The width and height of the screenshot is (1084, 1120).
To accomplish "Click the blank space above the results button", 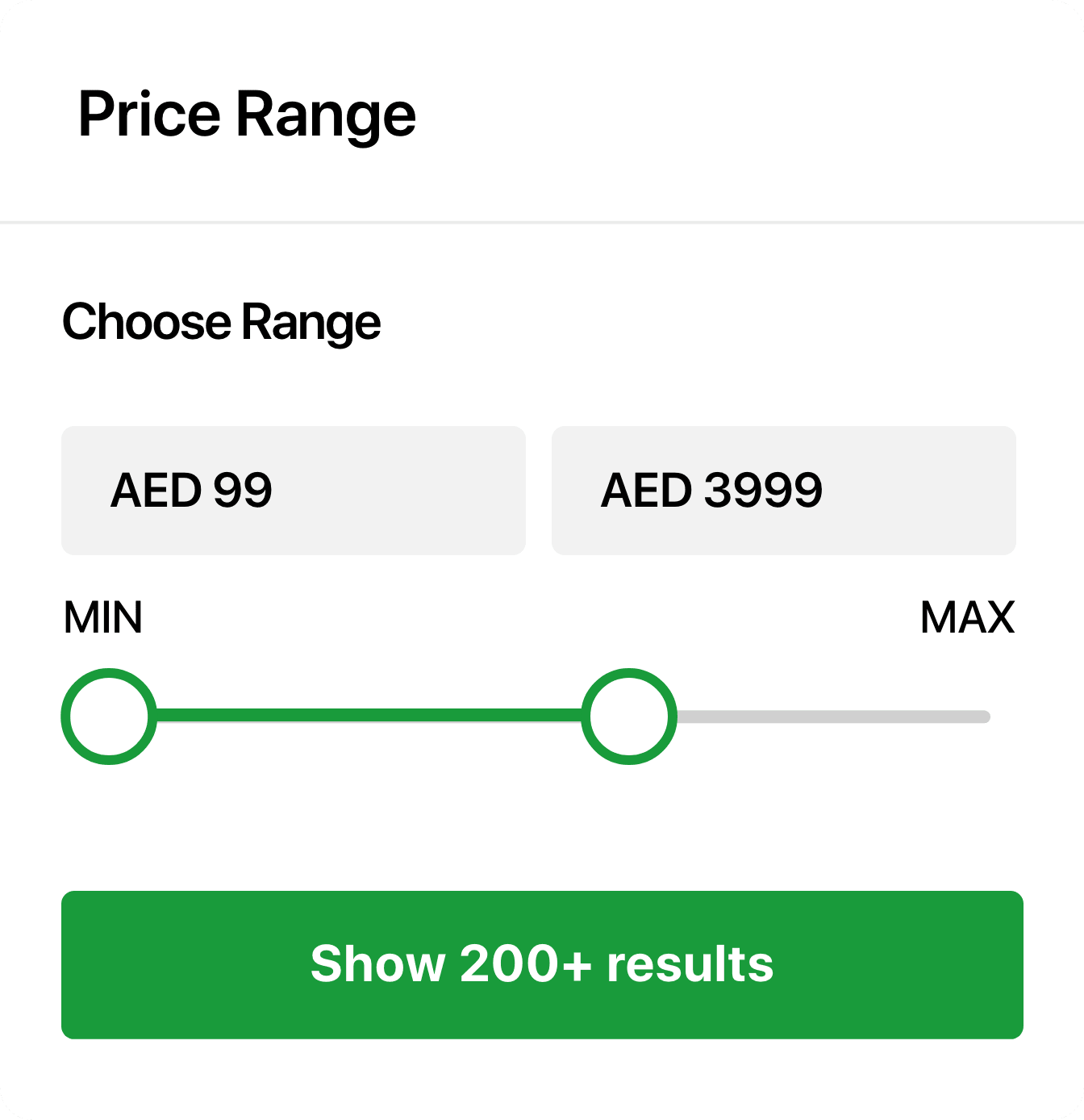I will (x=542, y=831).
